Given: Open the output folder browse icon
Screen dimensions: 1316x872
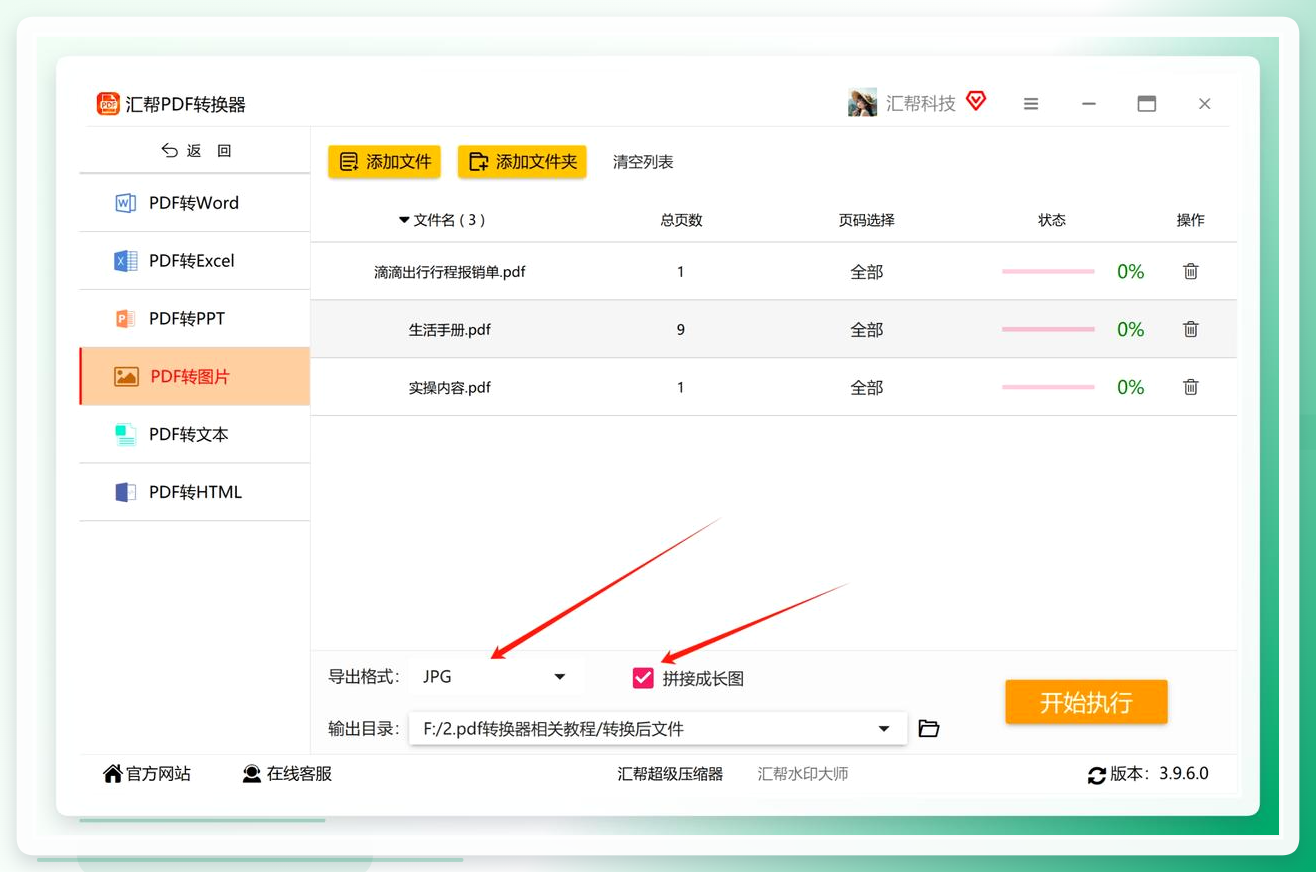Looking at the screenshot, I should click(x=929, y=728).
